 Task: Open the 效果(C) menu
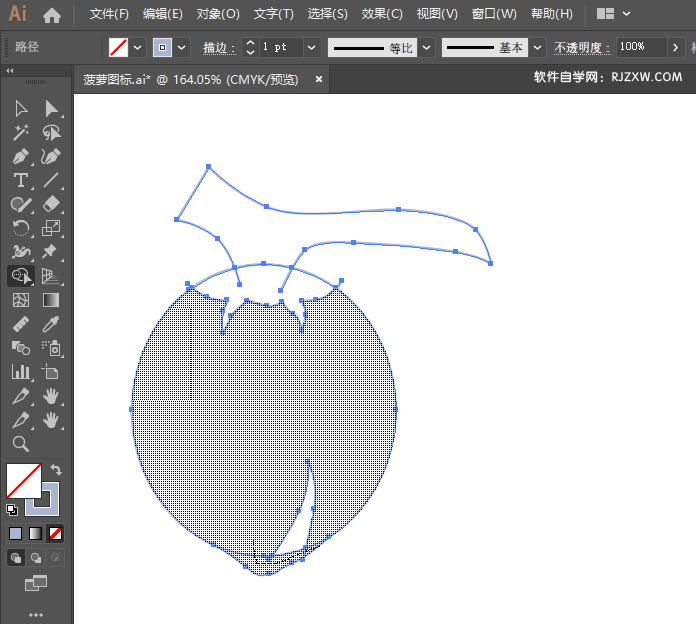pos(382,15)
